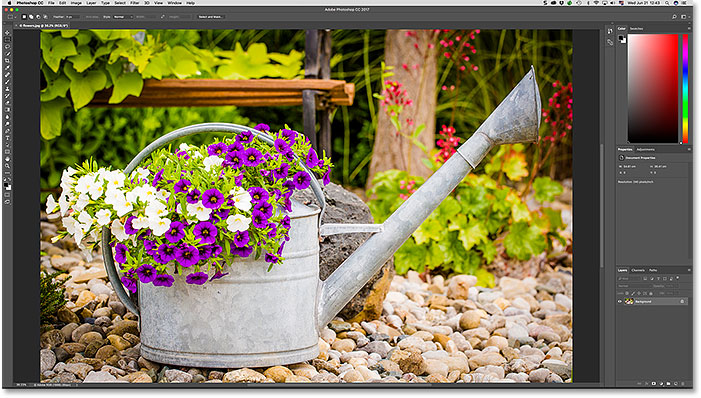Hide the Background layer with eye icon

tap(620, 301)
